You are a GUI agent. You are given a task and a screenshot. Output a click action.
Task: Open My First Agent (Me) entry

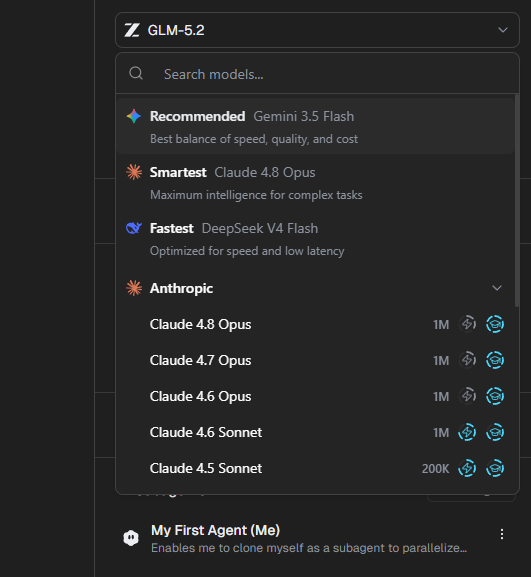click(317, 538)
